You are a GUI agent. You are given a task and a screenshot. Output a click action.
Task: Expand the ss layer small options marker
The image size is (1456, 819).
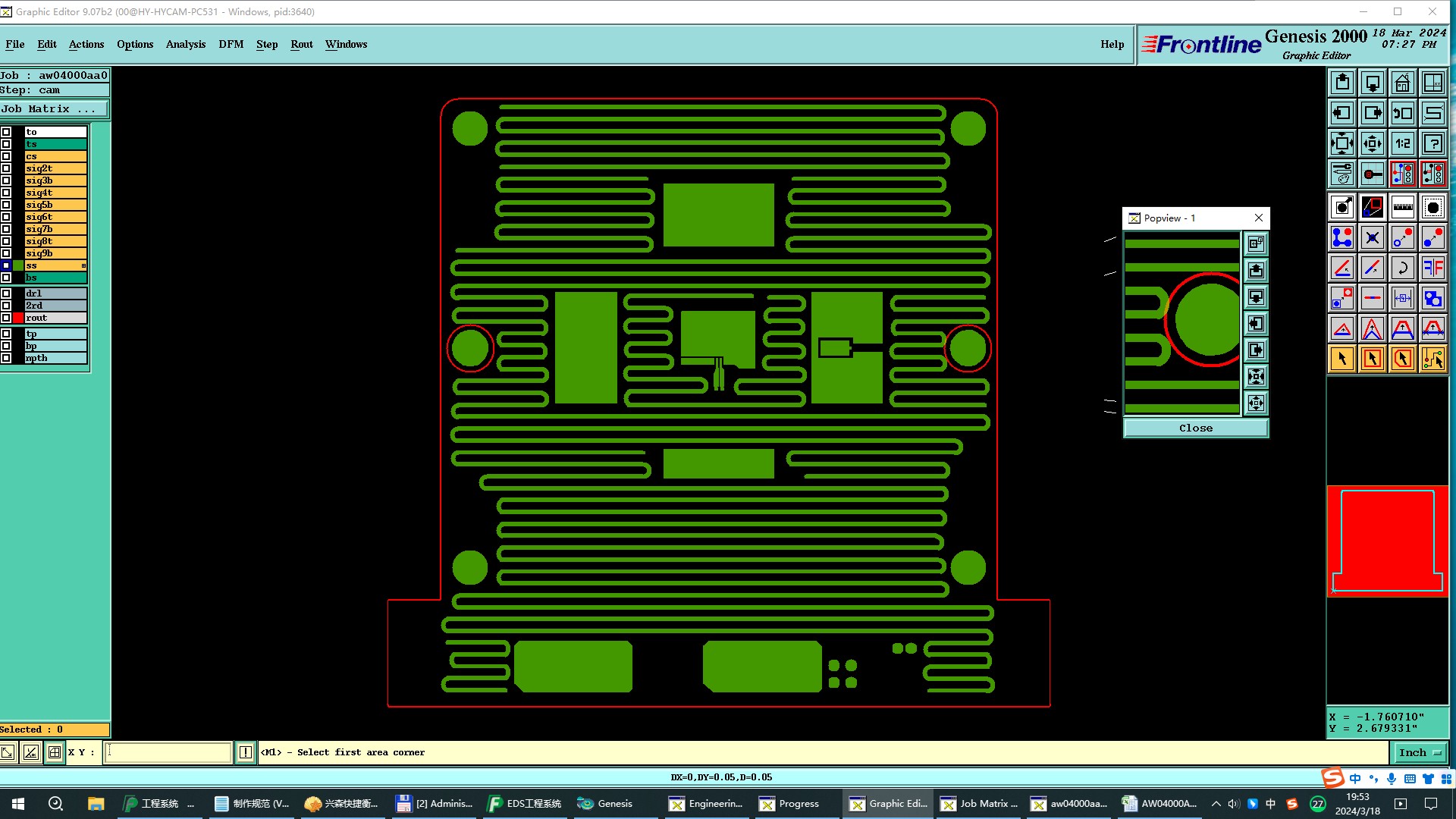(x=83, y=265)
